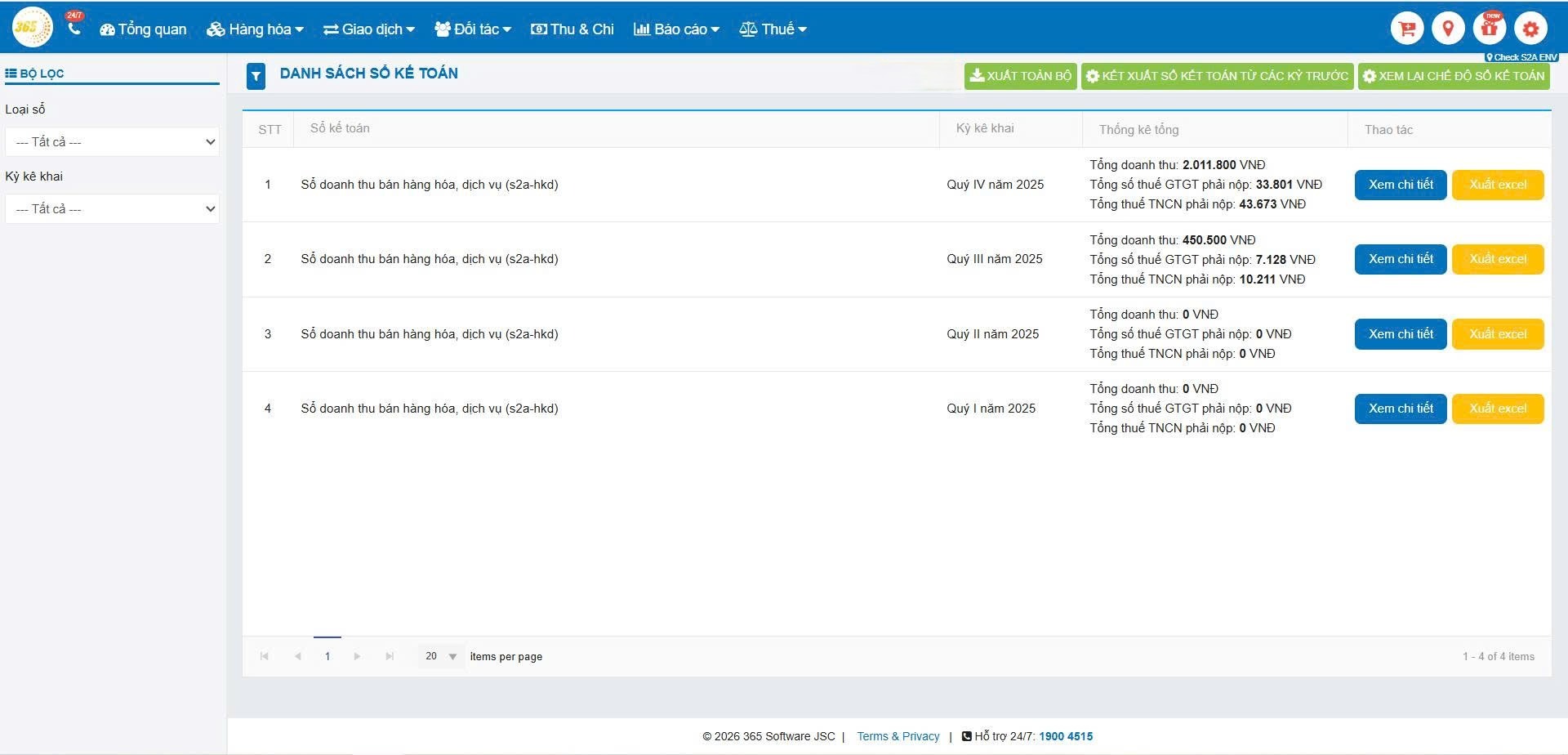1568x755 pixels.
Task: Jump to last page arrow
Action: (390, 656)
